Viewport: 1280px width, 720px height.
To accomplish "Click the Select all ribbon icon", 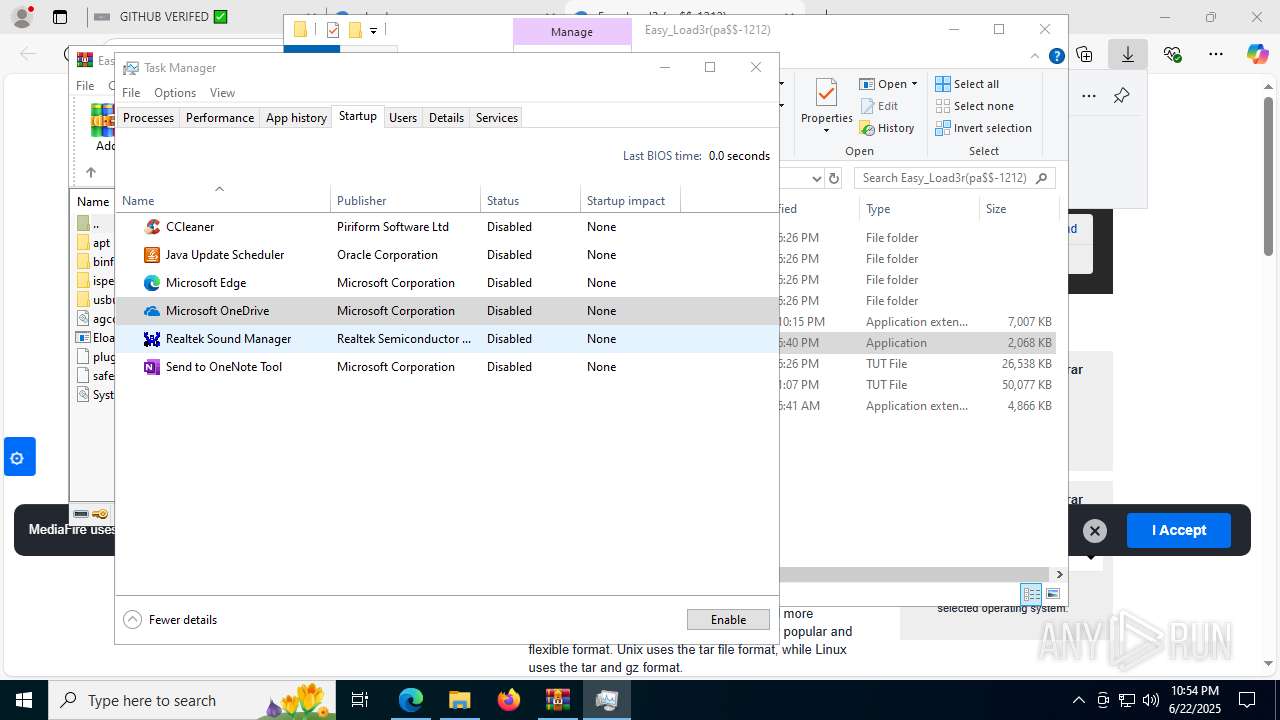I will 942,84.
